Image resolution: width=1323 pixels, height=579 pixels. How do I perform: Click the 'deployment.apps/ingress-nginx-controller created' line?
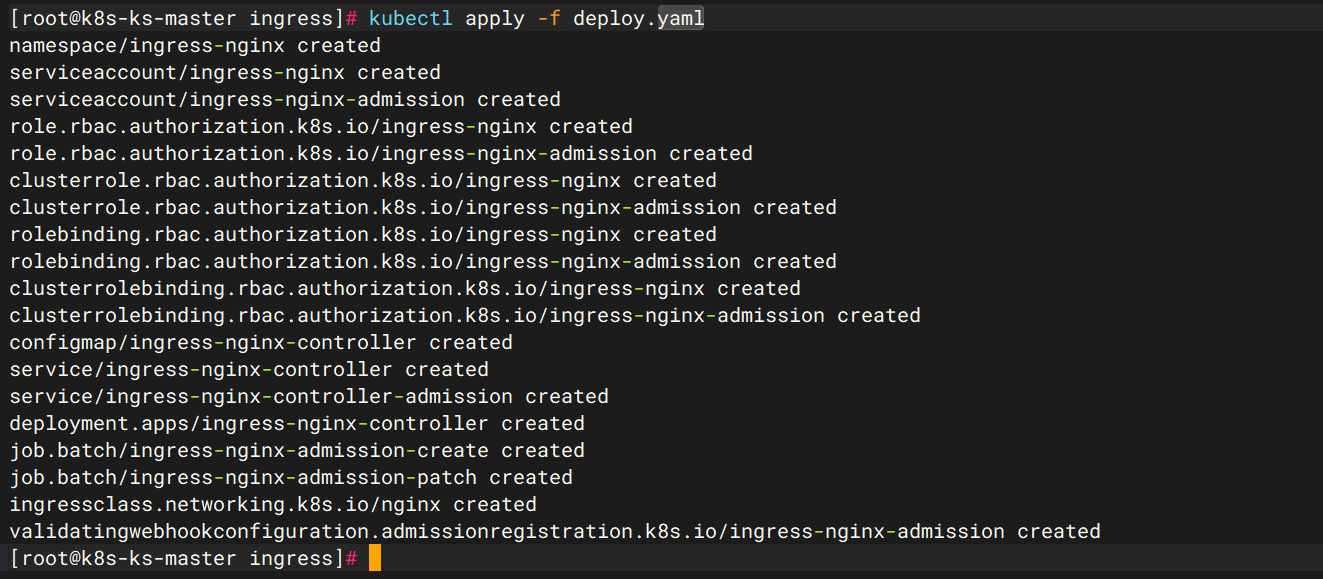[x=297, y=424]
